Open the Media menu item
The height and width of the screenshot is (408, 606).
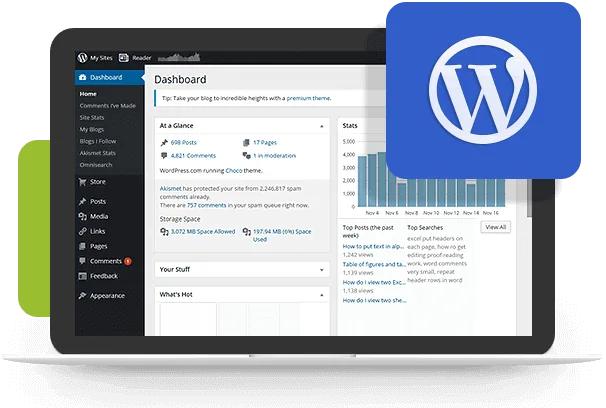tap(99, 216)
